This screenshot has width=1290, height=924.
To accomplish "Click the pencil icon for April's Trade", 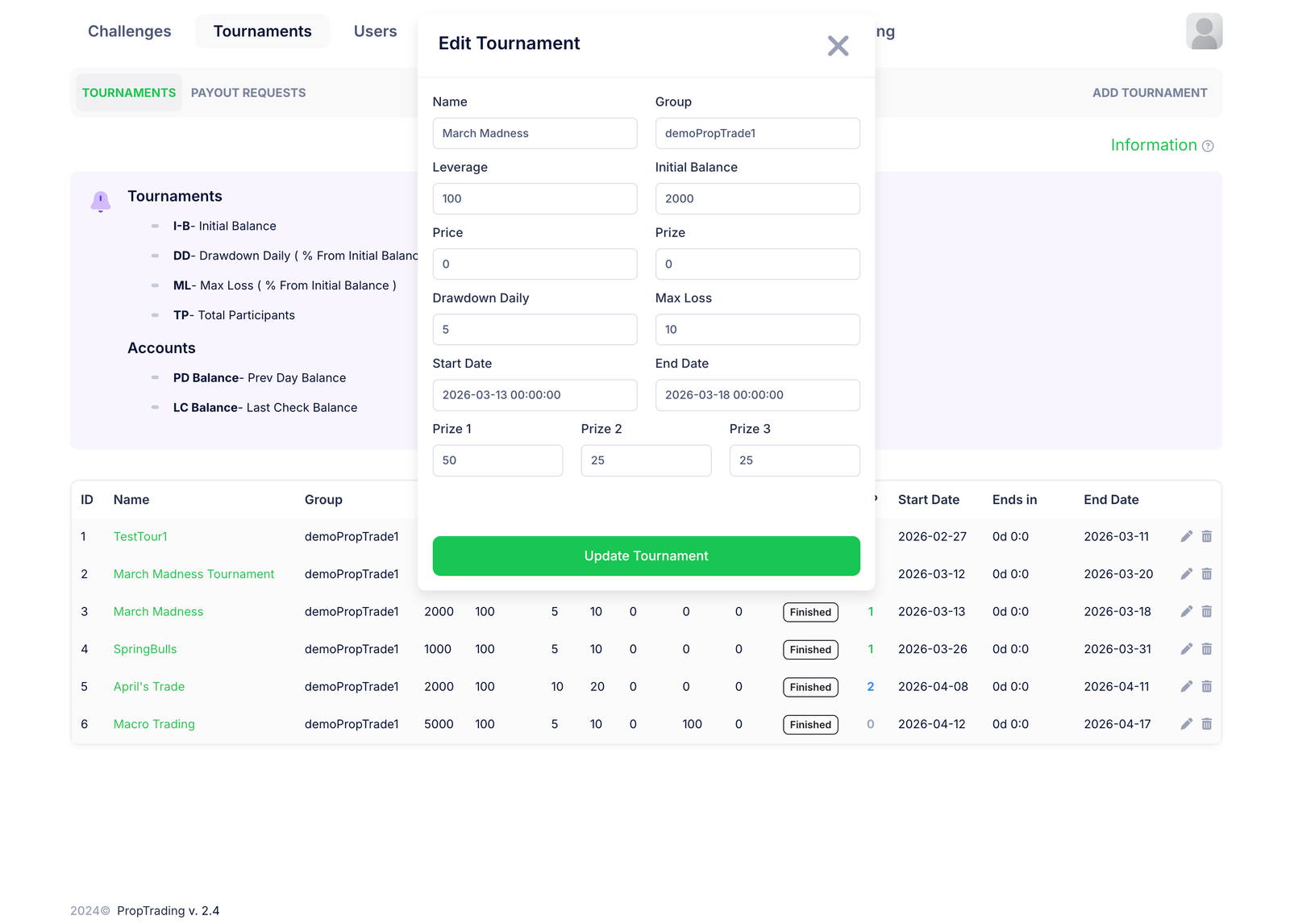I will pos(1186,686).
